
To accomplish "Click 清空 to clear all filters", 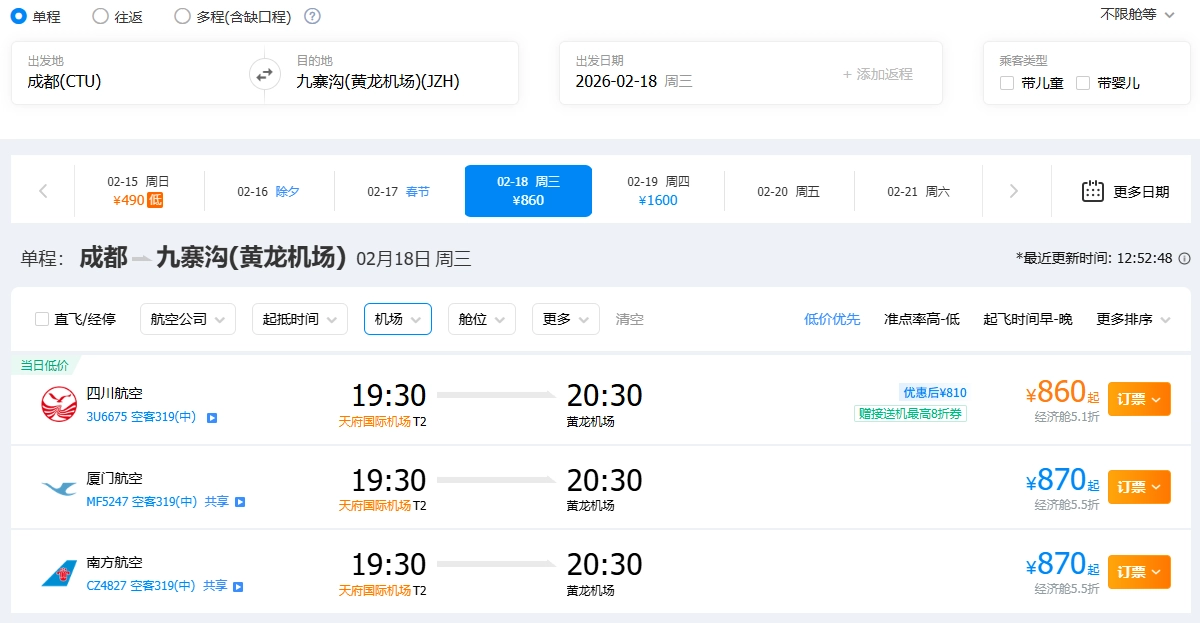I will click(631, 320).
